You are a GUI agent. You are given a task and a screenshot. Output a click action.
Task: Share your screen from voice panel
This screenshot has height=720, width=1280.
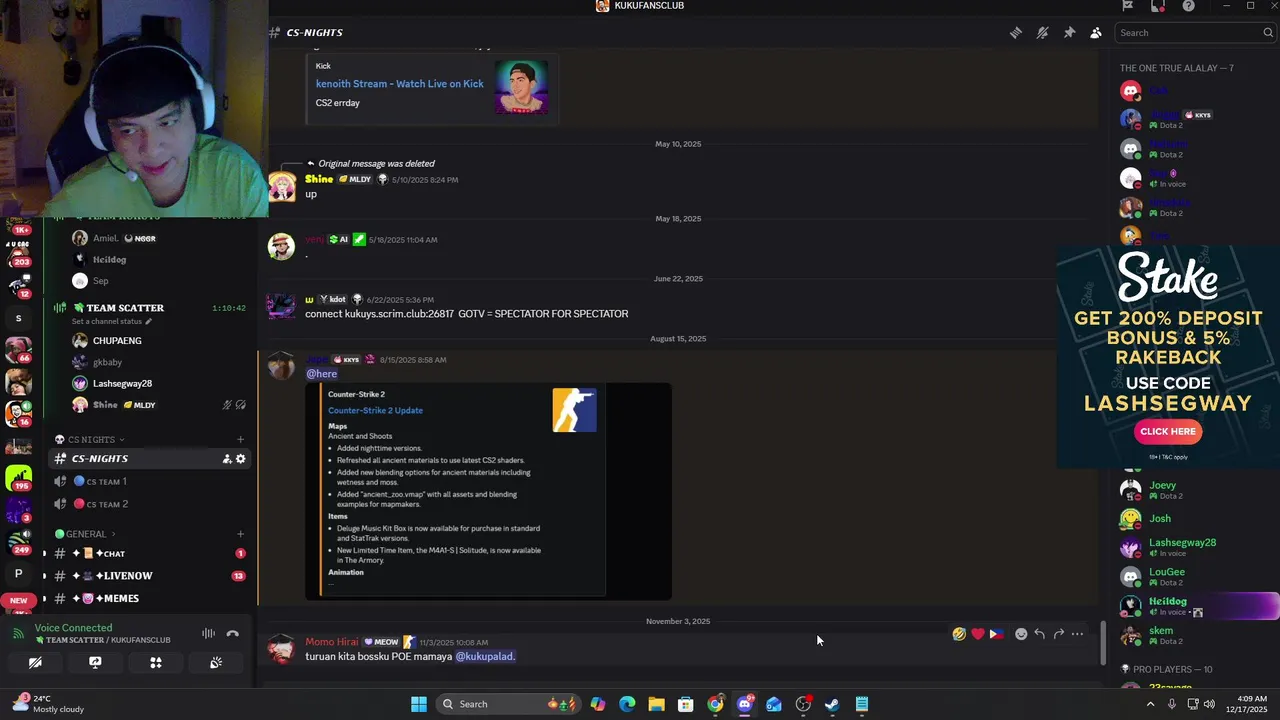[x=95, y=663]
